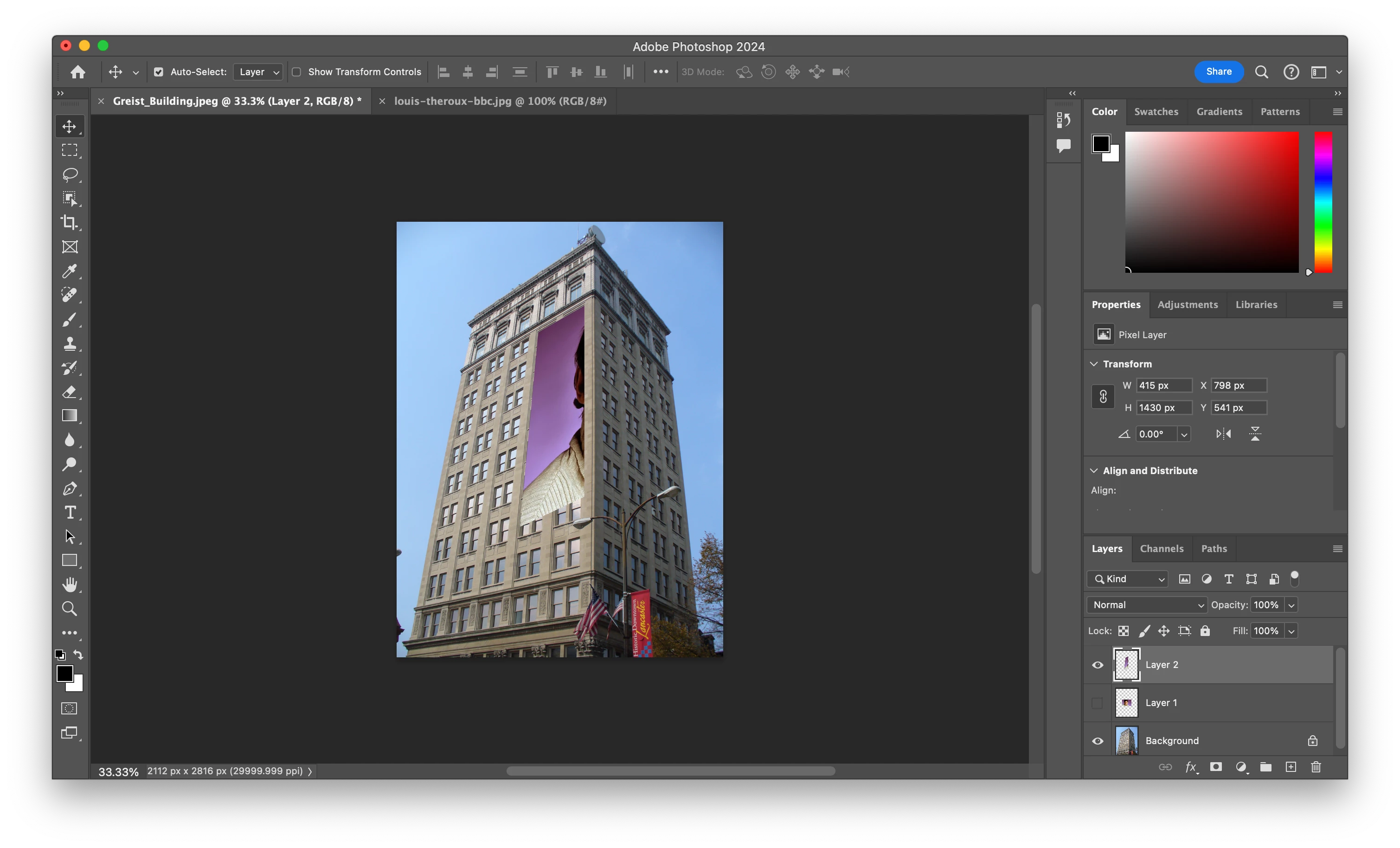Image resolution: width=1400 pixels, height=848 pixels.
Task: Choose the Horizontal Type tool
Action: [x=70, y=513]
